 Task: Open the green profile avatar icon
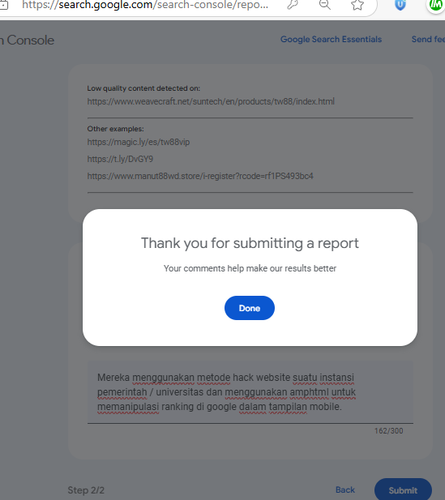click(x=436, y=5)
